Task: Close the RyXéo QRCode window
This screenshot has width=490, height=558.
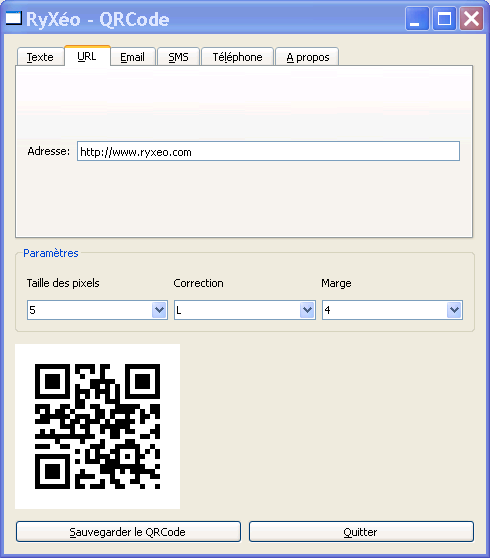Action: pyautogui.click(x=471, y=19)
